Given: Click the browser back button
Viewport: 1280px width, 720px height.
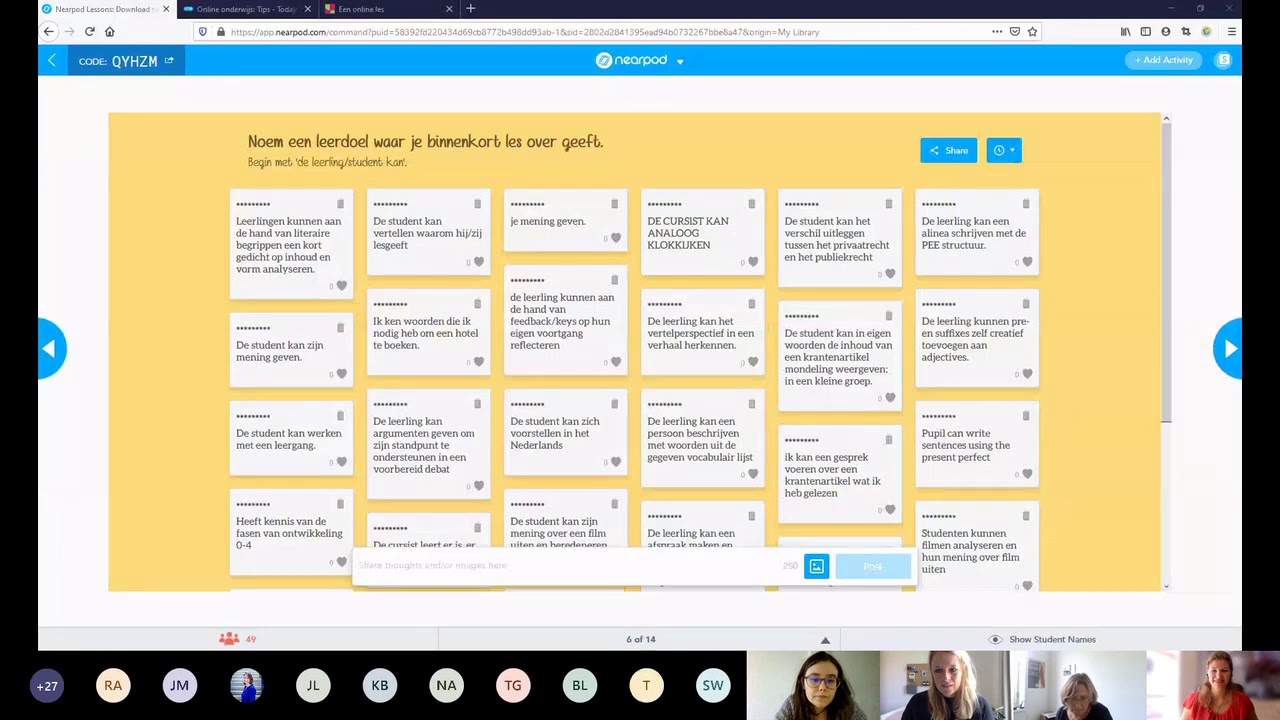Looking at the screenshot, I should pos(48,32).
